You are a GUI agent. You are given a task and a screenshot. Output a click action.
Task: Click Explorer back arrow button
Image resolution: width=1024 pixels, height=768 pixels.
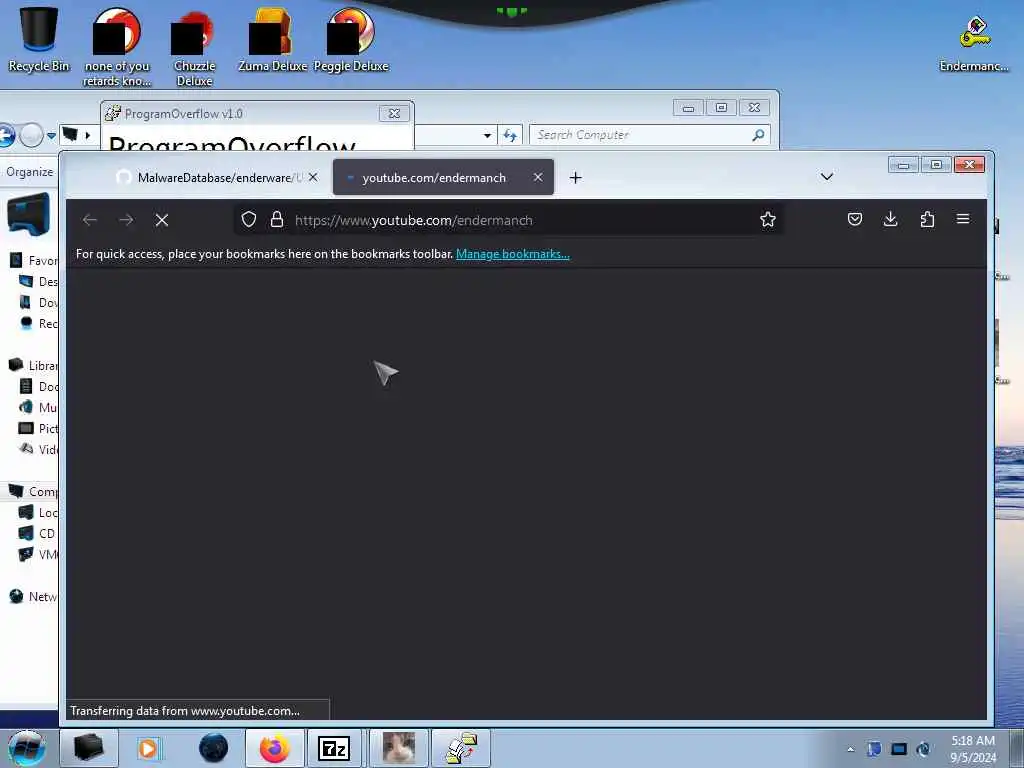point(6,136)
